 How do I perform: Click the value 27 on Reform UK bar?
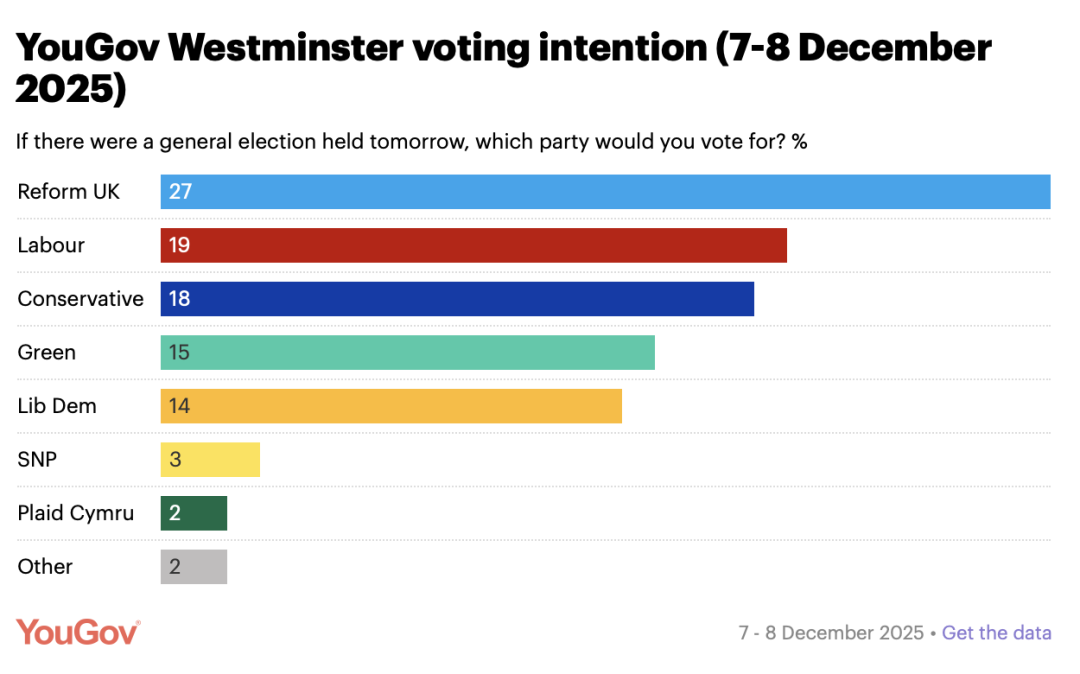180,192
